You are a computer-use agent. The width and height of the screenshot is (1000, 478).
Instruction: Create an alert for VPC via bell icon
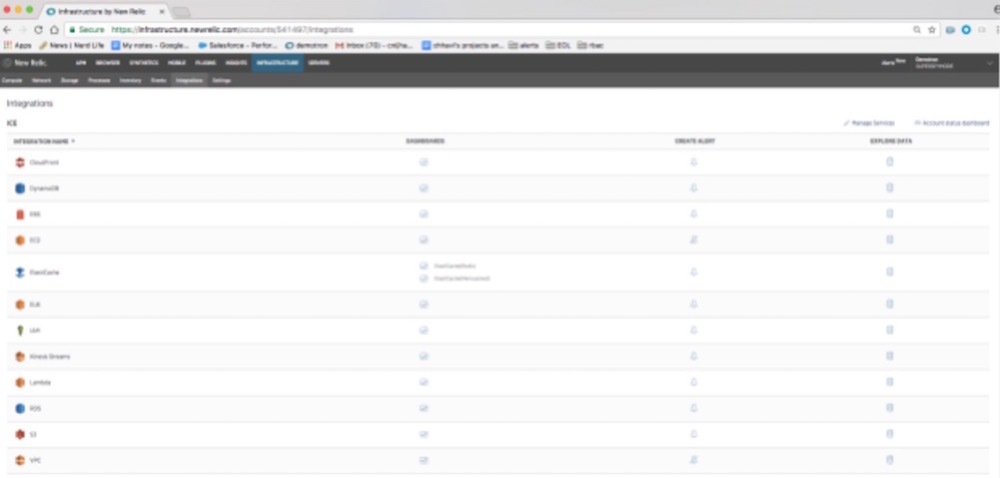(694, 460)
